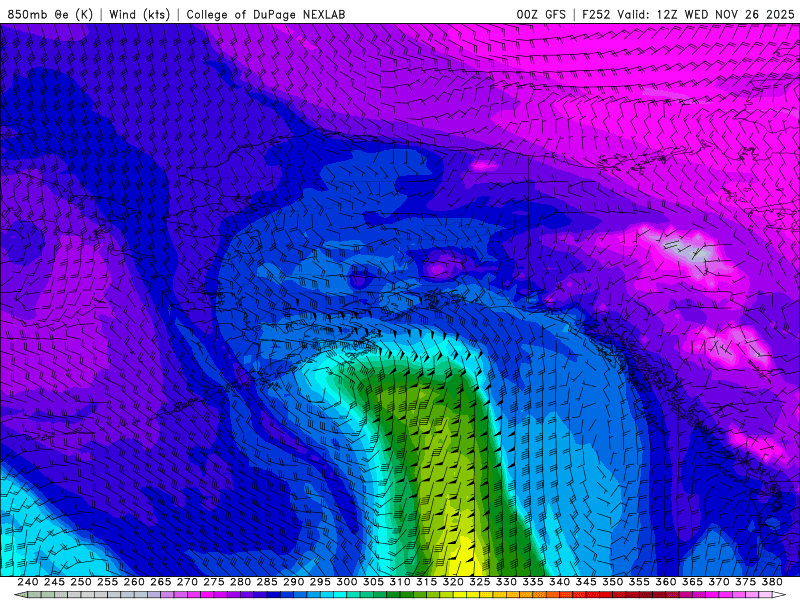
Task: Click the 345 color scale label
Action: point(586,582)
